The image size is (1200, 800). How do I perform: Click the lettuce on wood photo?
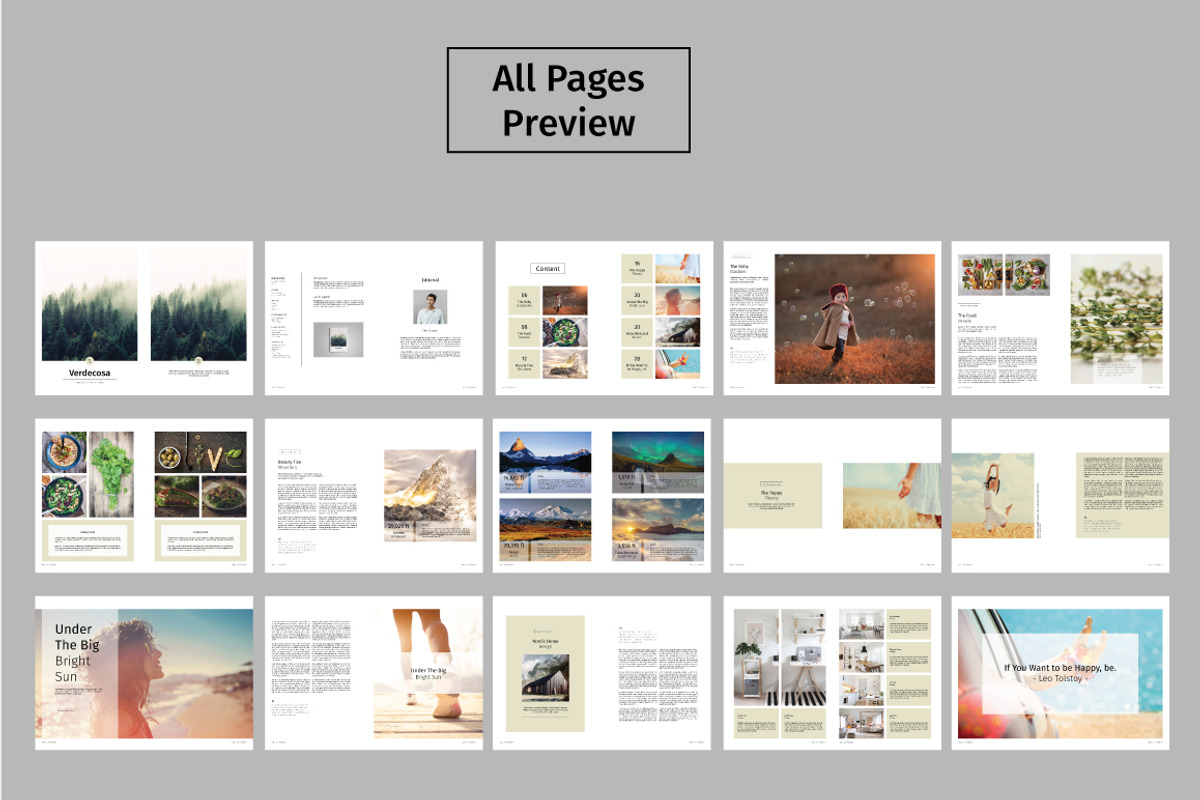110,475
